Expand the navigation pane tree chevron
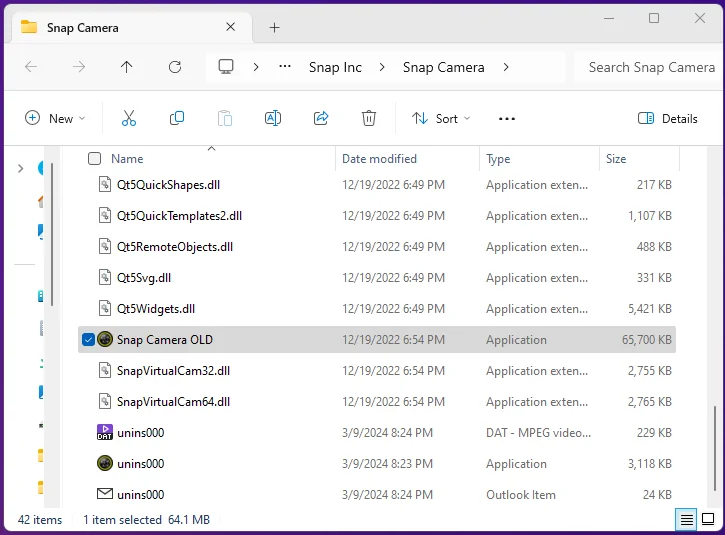The image size is (725, 535). (x=20, y=168)
